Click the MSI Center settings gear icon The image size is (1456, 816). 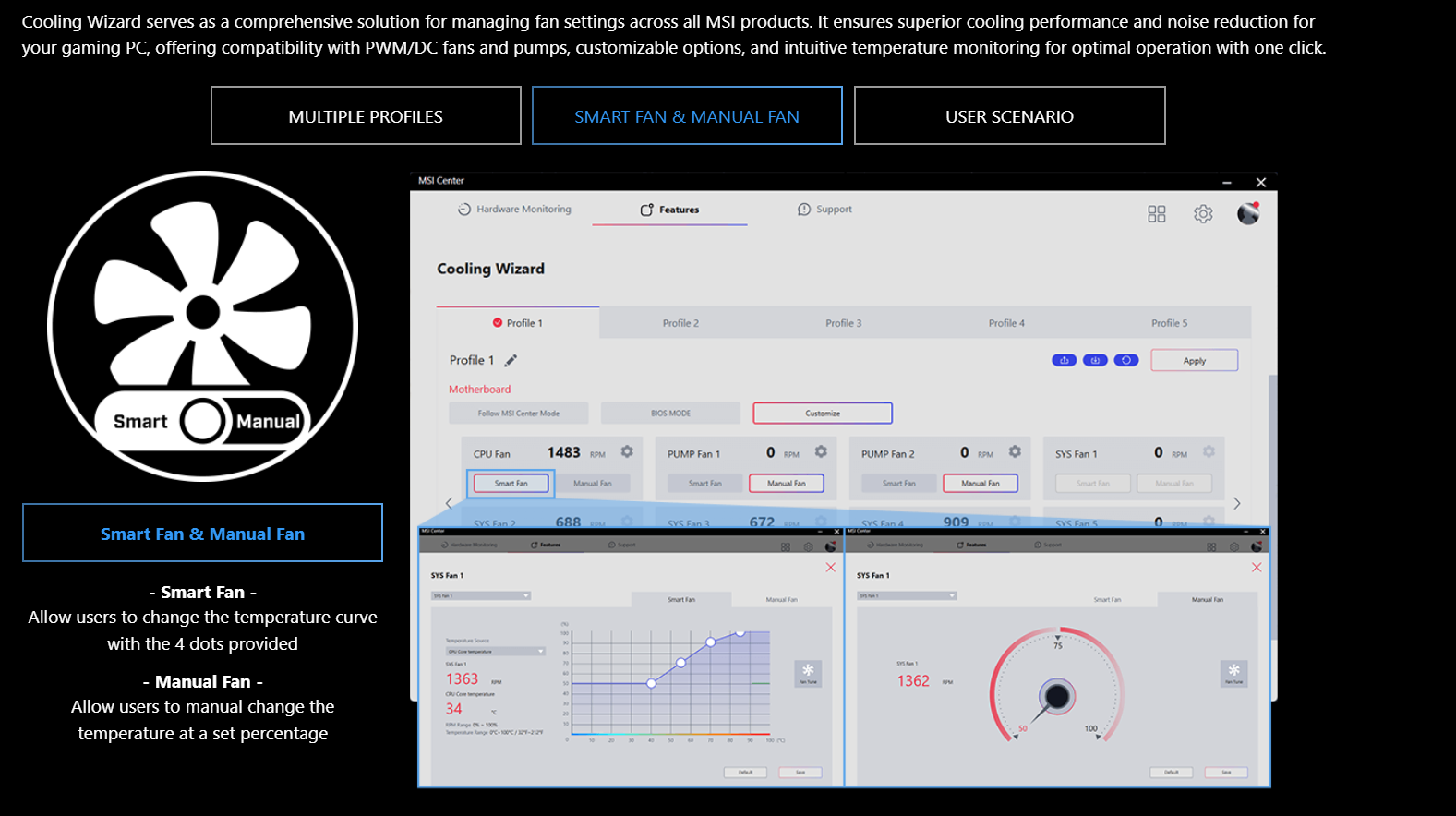pos(1203,214)
